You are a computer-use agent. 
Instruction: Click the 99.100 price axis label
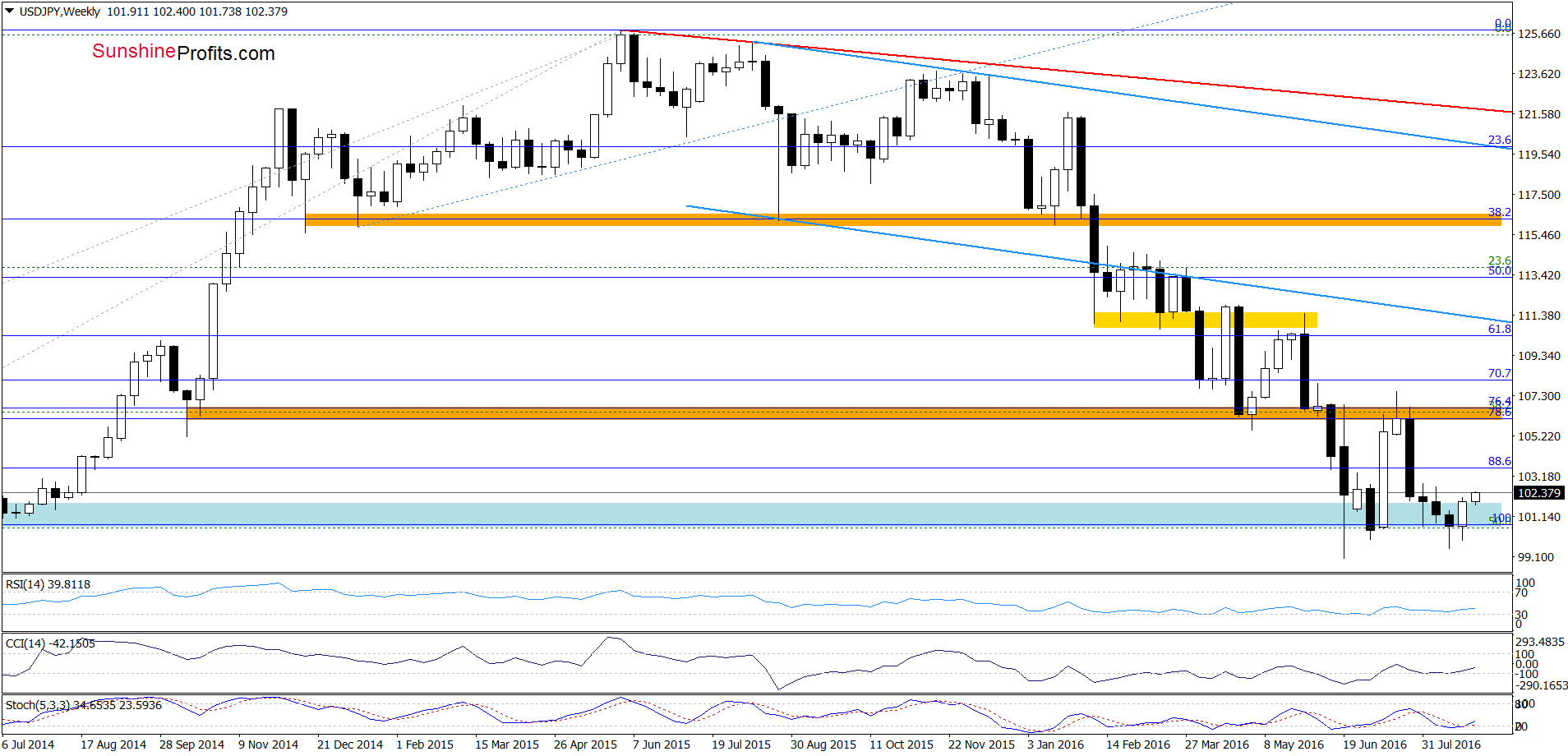coord(1536,557)
